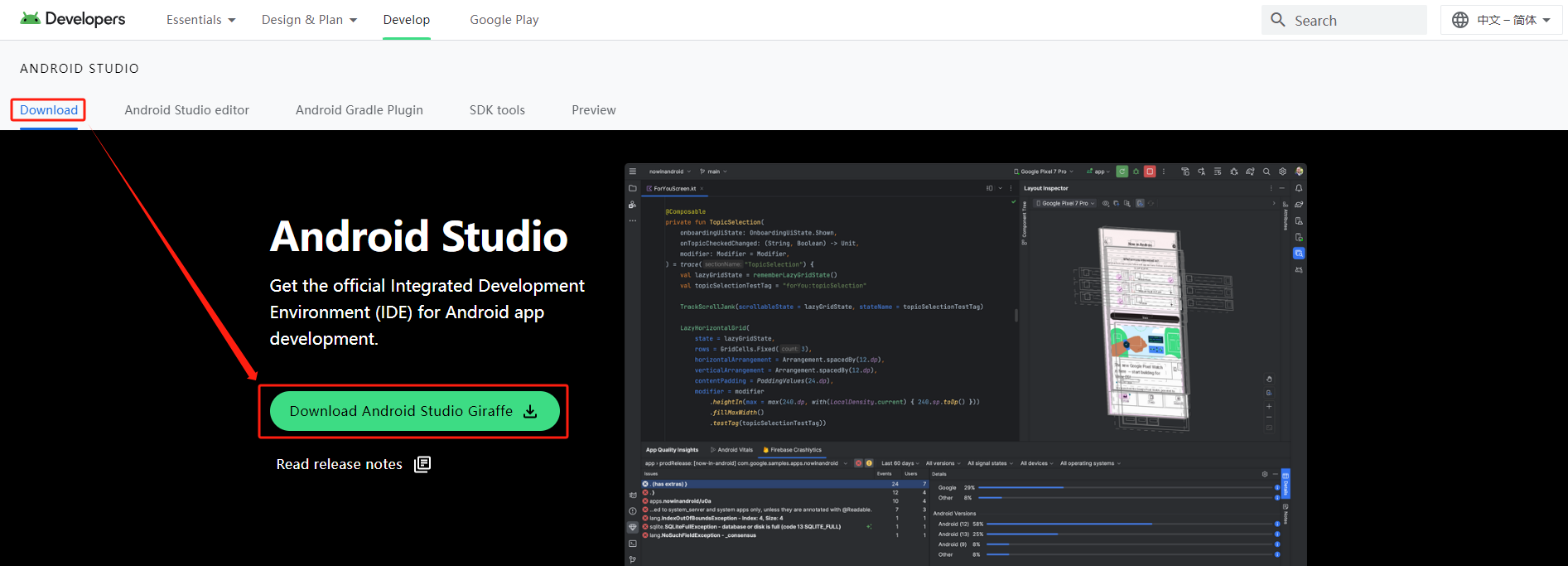Open Google Pixel 7 Pro device dropdown in IDE toolbar

coord(1044,172)
